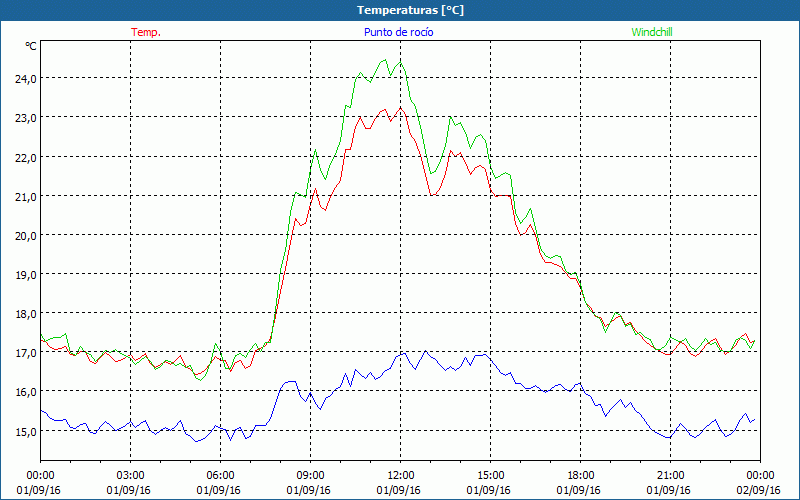Click the Temperaturas [°C] chart title
Viewport: 800px width, 500px height.
410,10
